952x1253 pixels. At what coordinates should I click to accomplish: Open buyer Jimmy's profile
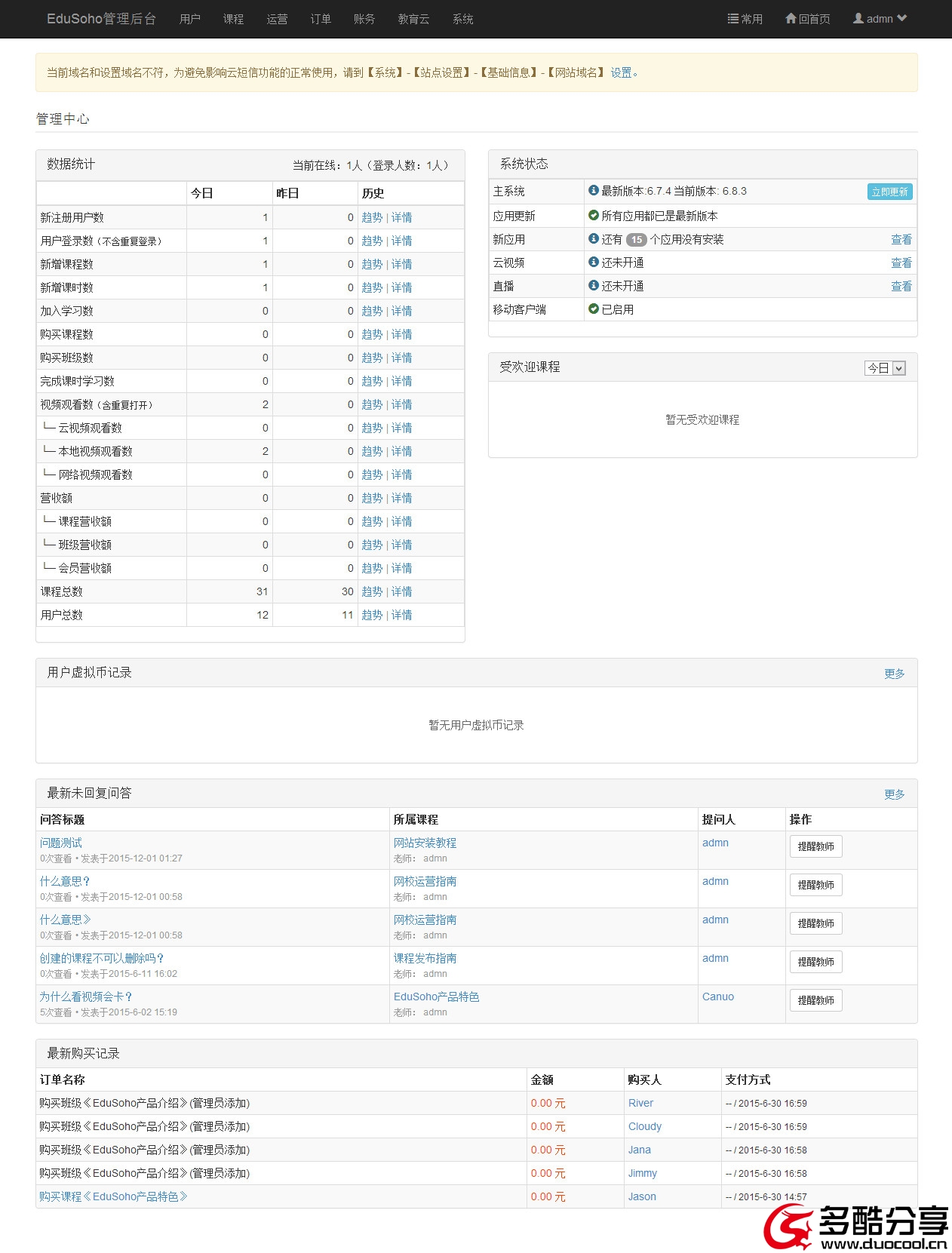click(643, 1173)
